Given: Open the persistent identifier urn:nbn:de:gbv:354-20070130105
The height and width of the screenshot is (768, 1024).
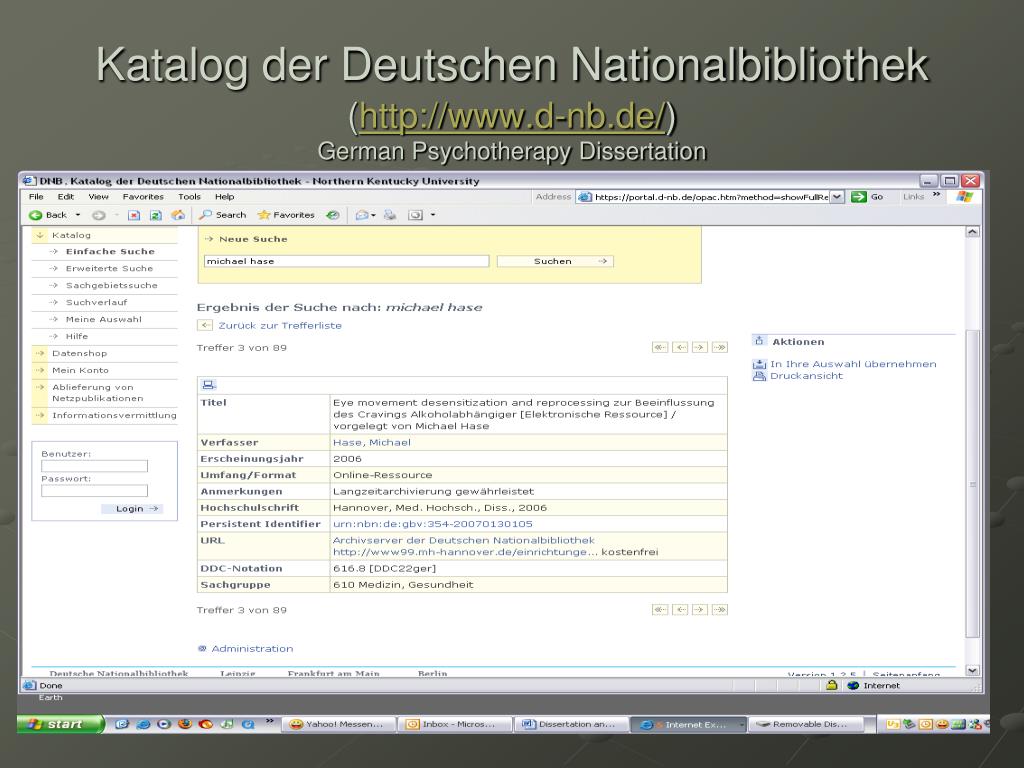Looking at the screenshot, I should click(432, 524).
